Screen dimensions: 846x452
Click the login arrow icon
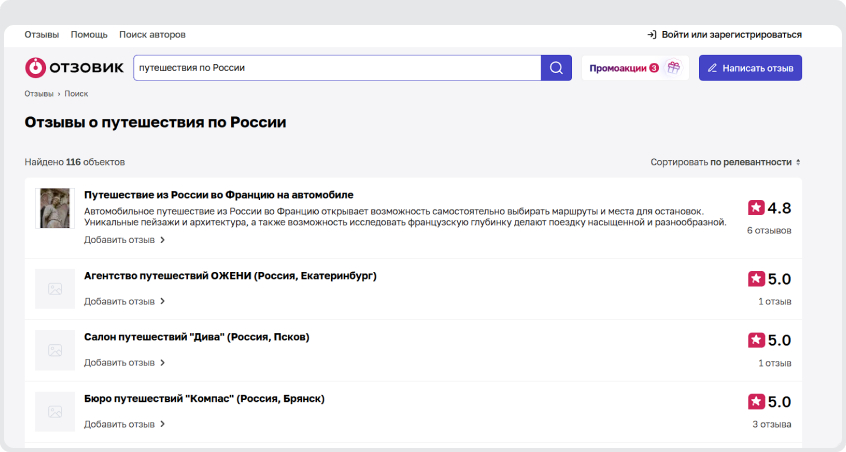(x=652, y=35)
